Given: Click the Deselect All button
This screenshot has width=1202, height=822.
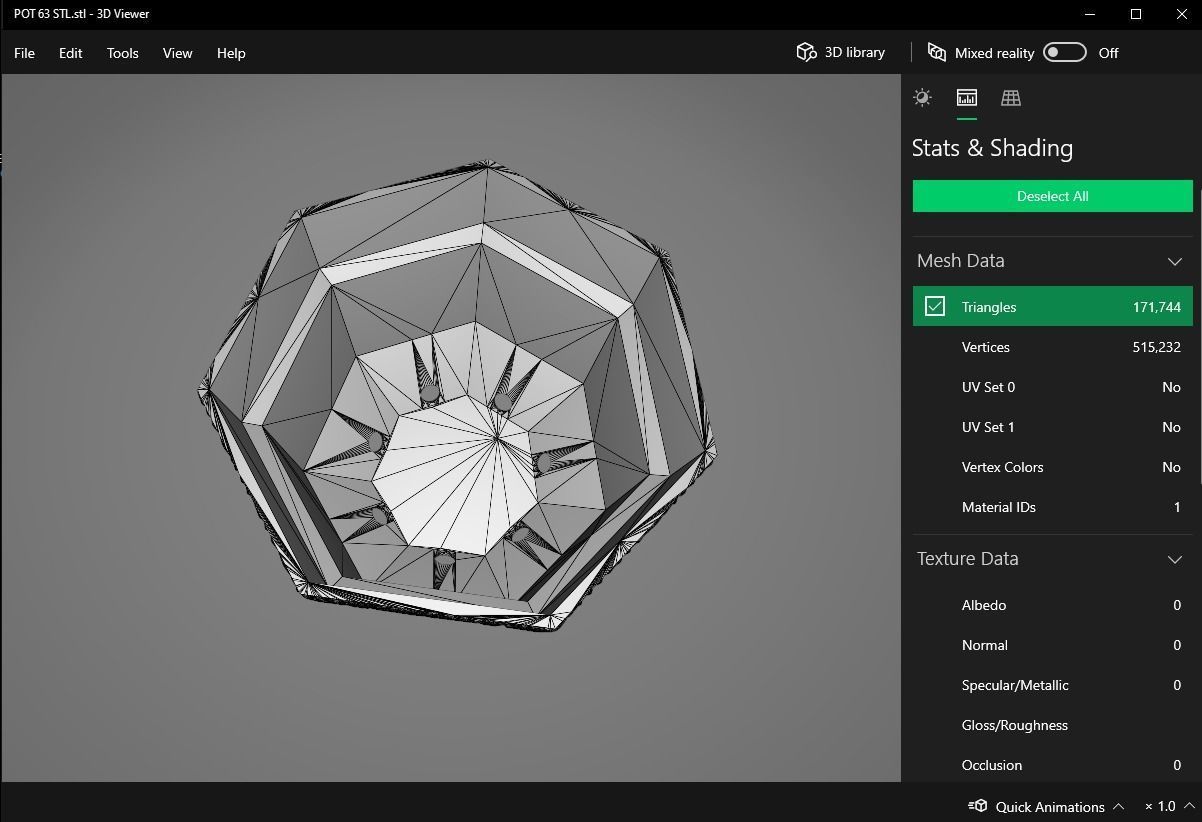Looking at the screenshot, I should [x=1052, y=196].
